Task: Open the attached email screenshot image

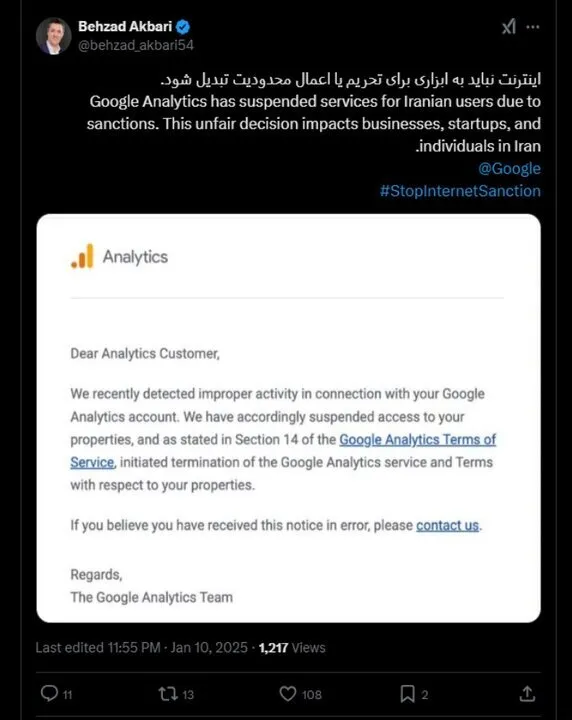Action: (288, 418)
